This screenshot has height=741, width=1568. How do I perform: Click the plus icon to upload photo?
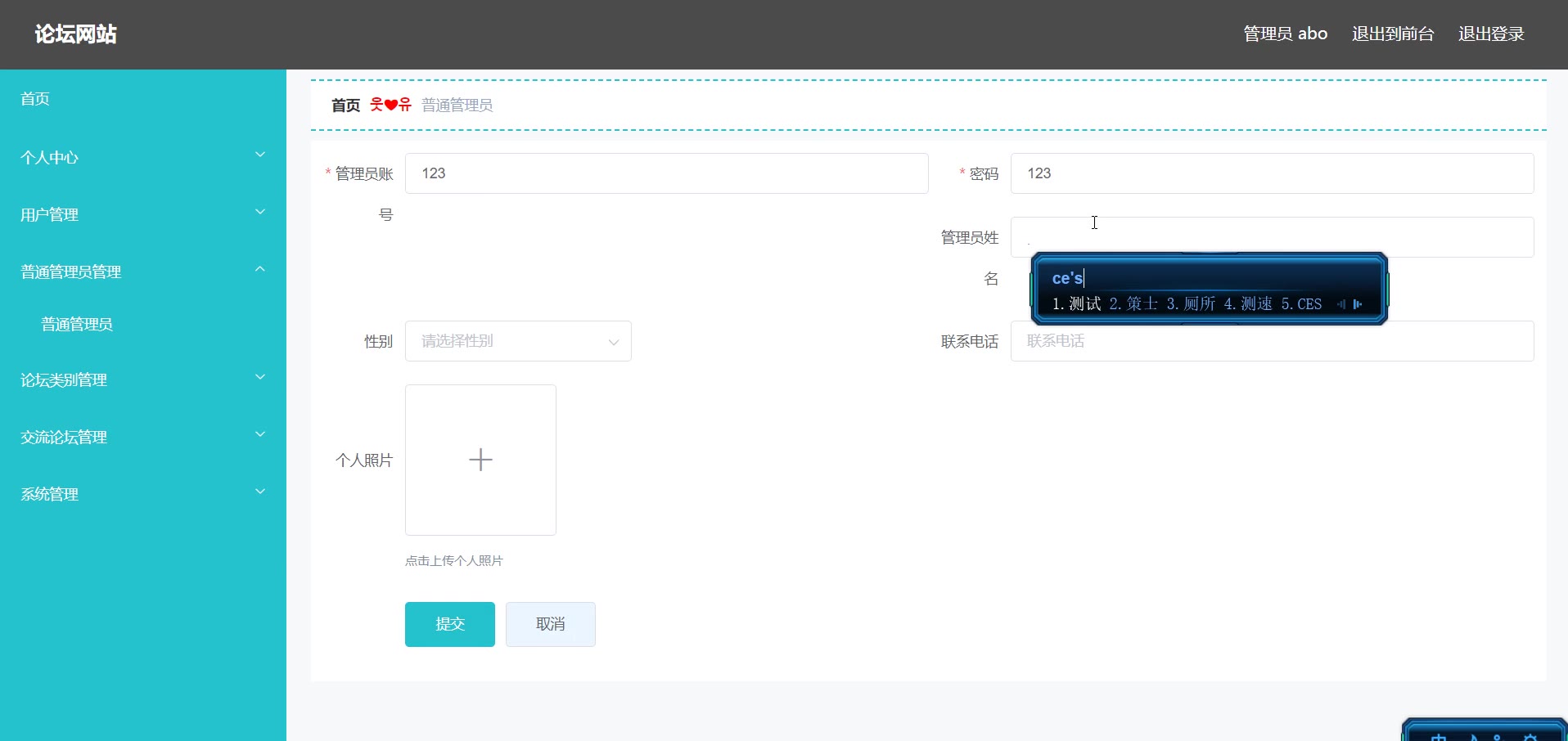point(480,460)
